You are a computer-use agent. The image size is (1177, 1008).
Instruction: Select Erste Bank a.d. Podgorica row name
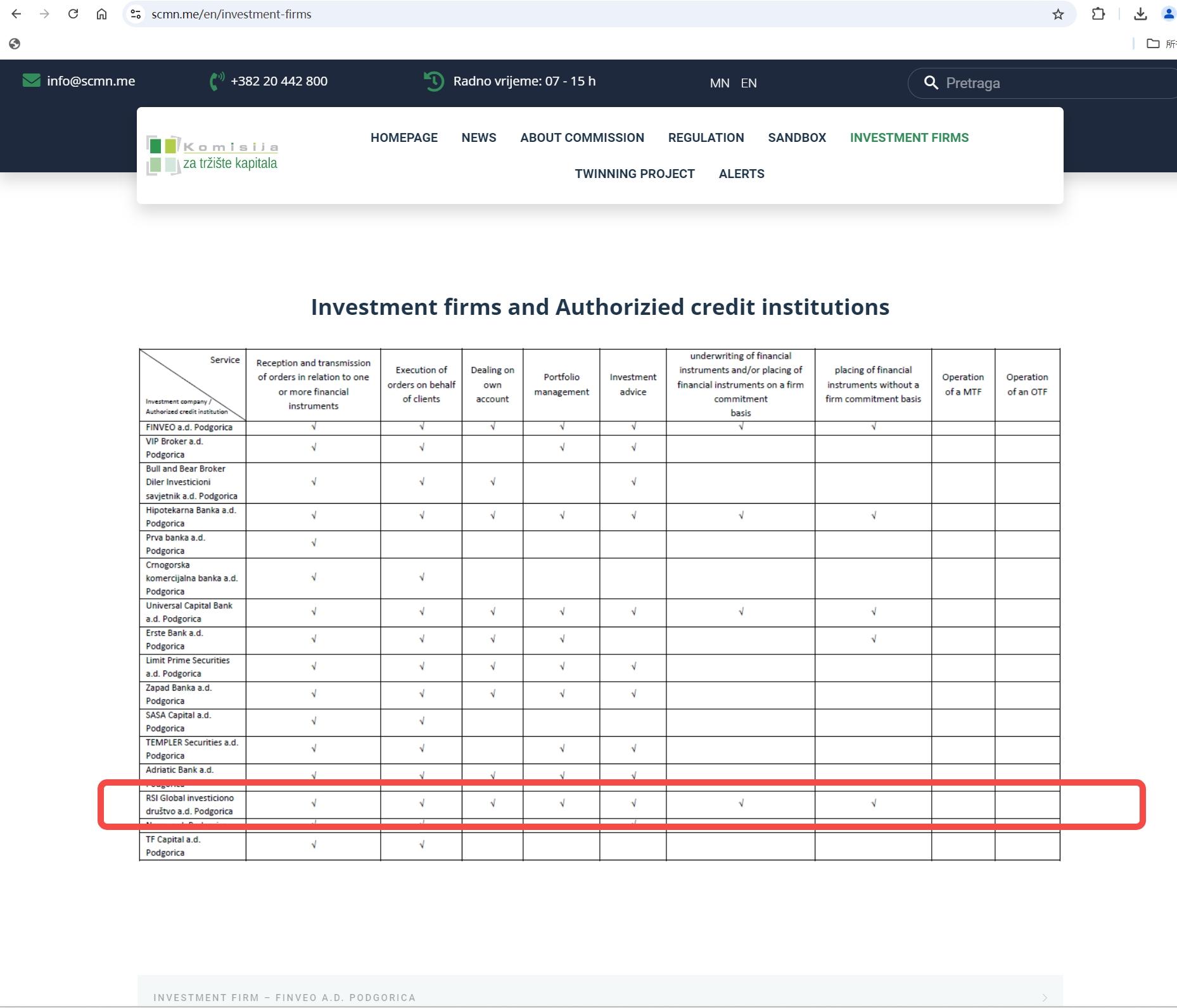pos(174,639)
